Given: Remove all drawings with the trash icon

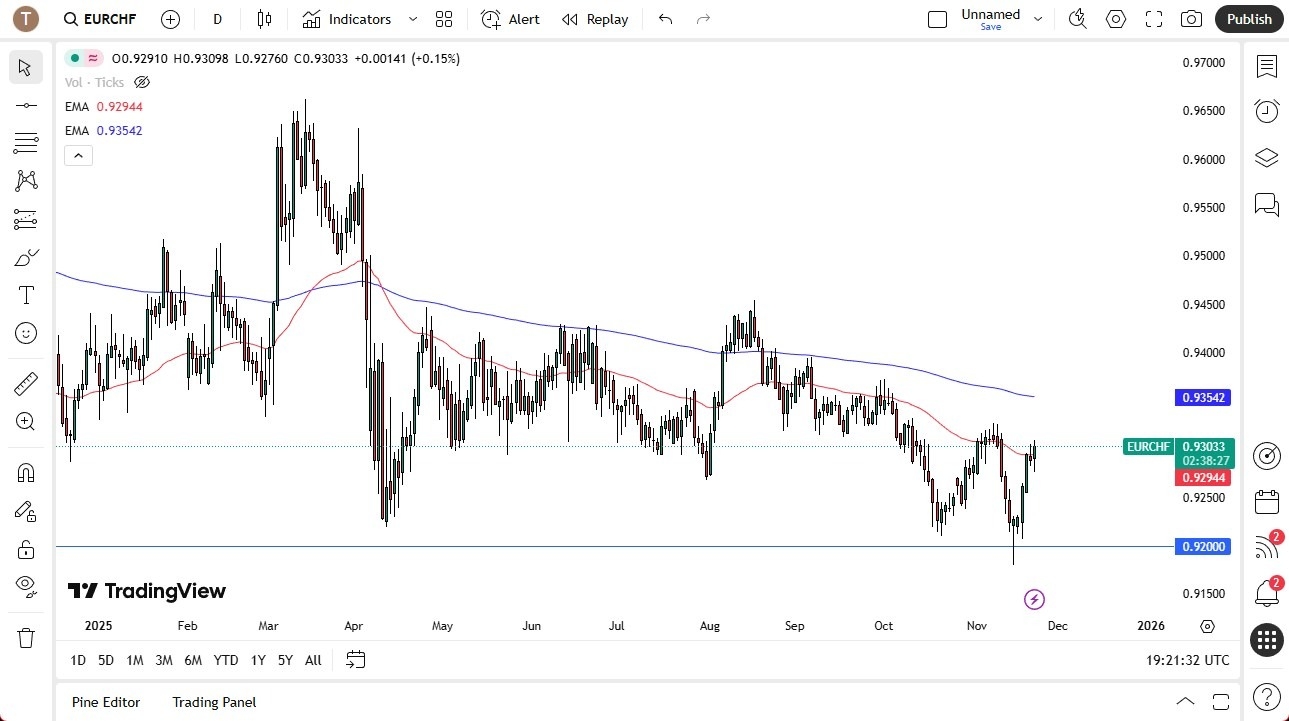Looking at the screenshot, I should tap(25, 637).
